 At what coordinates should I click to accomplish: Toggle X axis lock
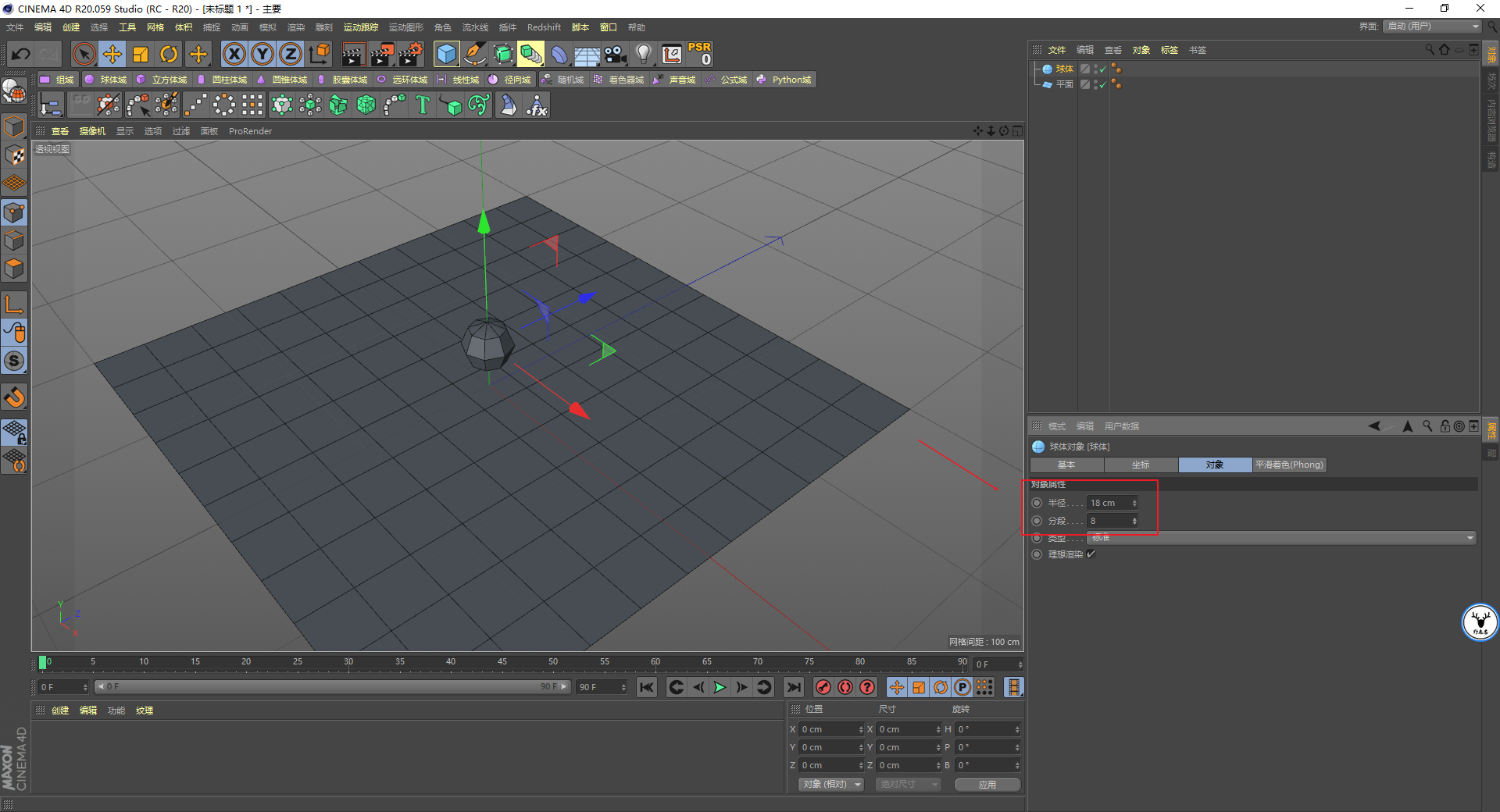[234, 54]
